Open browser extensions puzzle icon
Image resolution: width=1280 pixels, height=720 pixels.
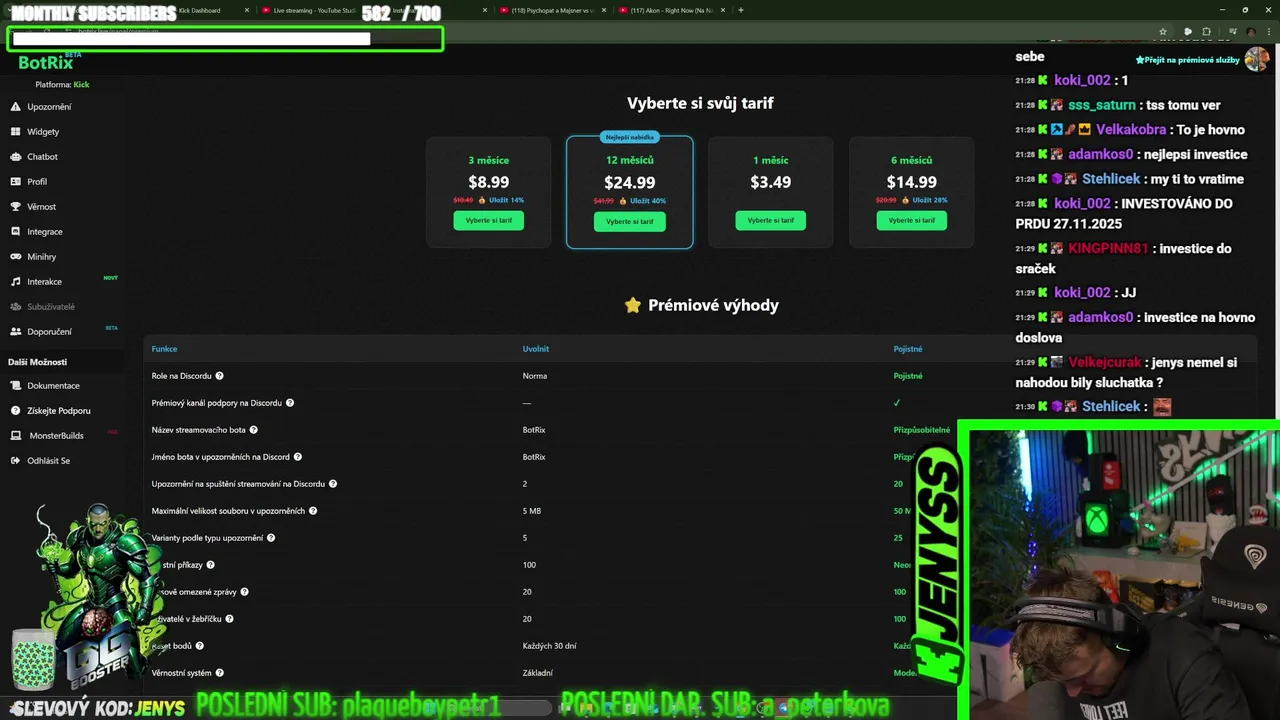pyautogui.click(x=1206, y=32)
